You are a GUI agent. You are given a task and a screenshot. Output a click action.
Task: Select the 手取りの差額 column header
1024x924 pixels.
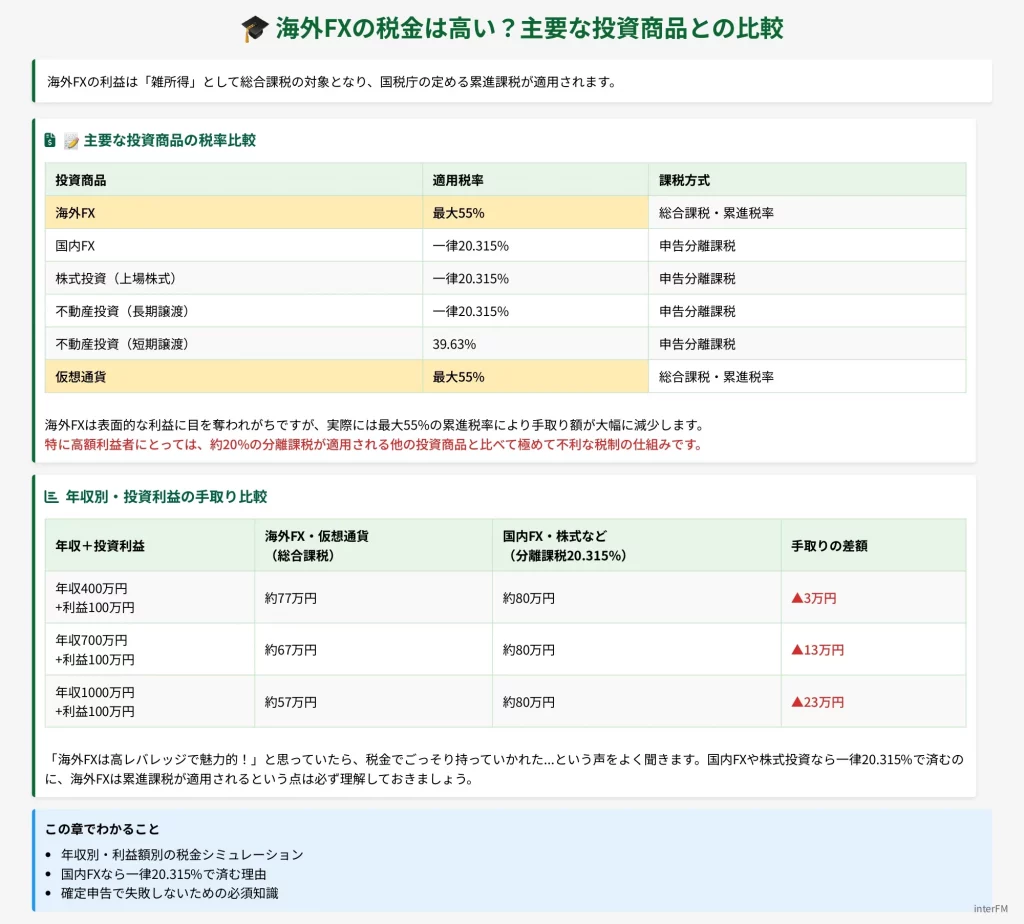tap(829, 546)
